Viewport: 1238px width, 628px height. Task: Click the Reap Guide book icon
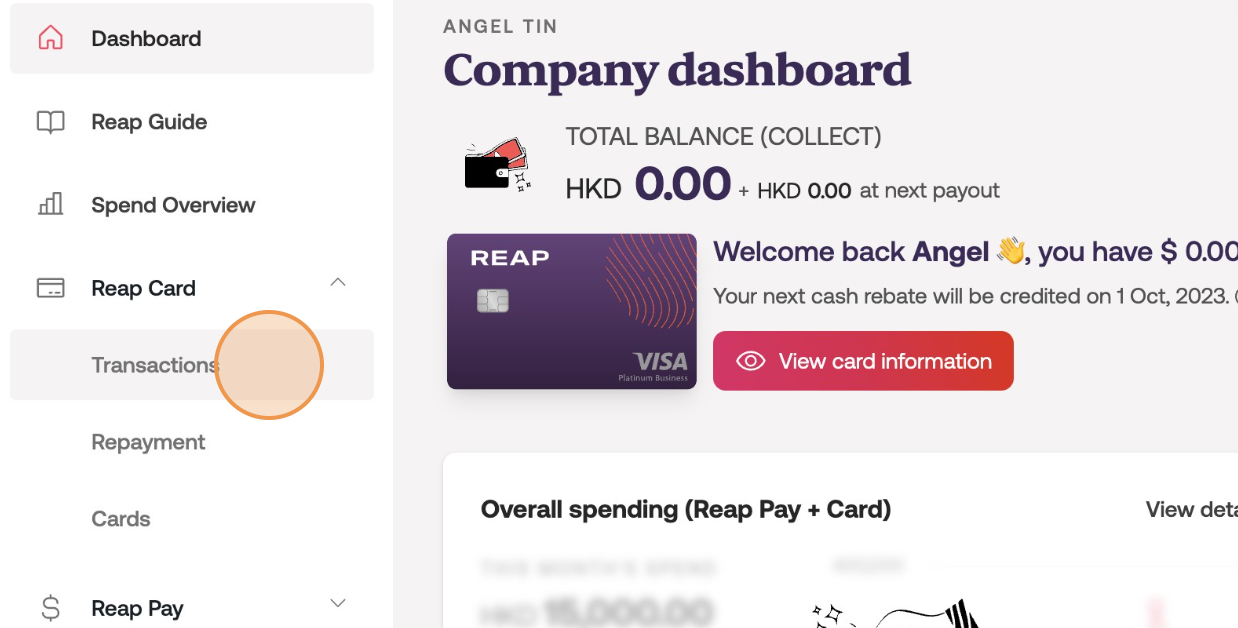pos(50,122)
